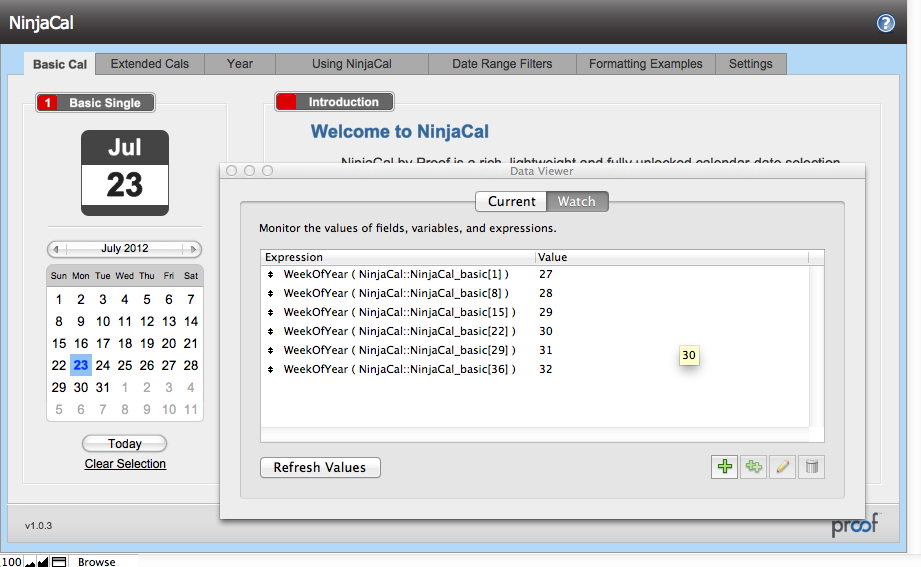Go to previous month in calendar
Screen dimensions: 921x567
pos(56,249)
